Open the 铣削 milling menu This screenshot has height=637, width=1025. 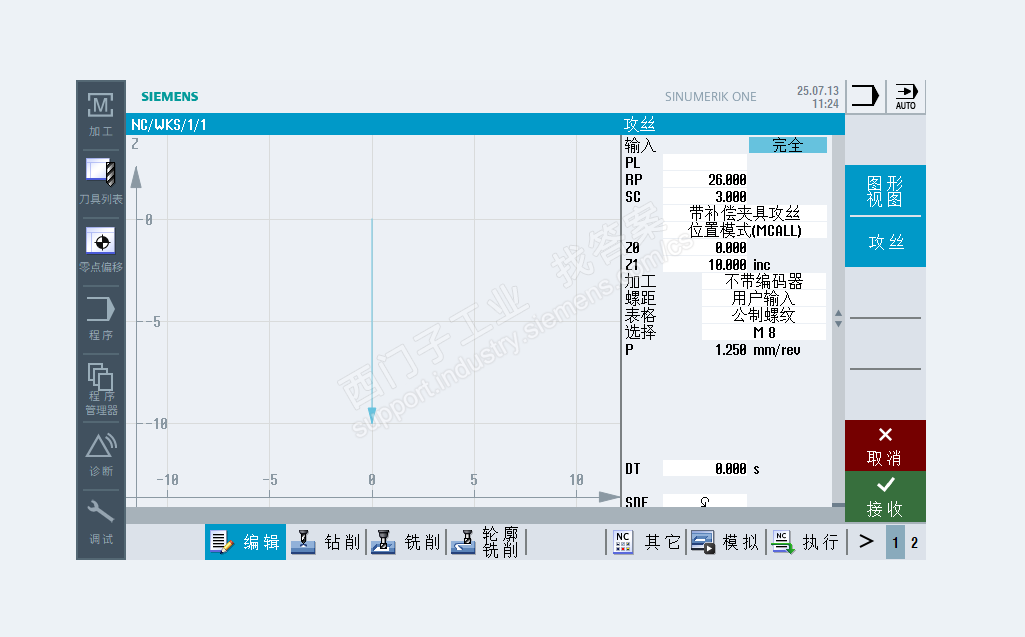tap(405, 542)
